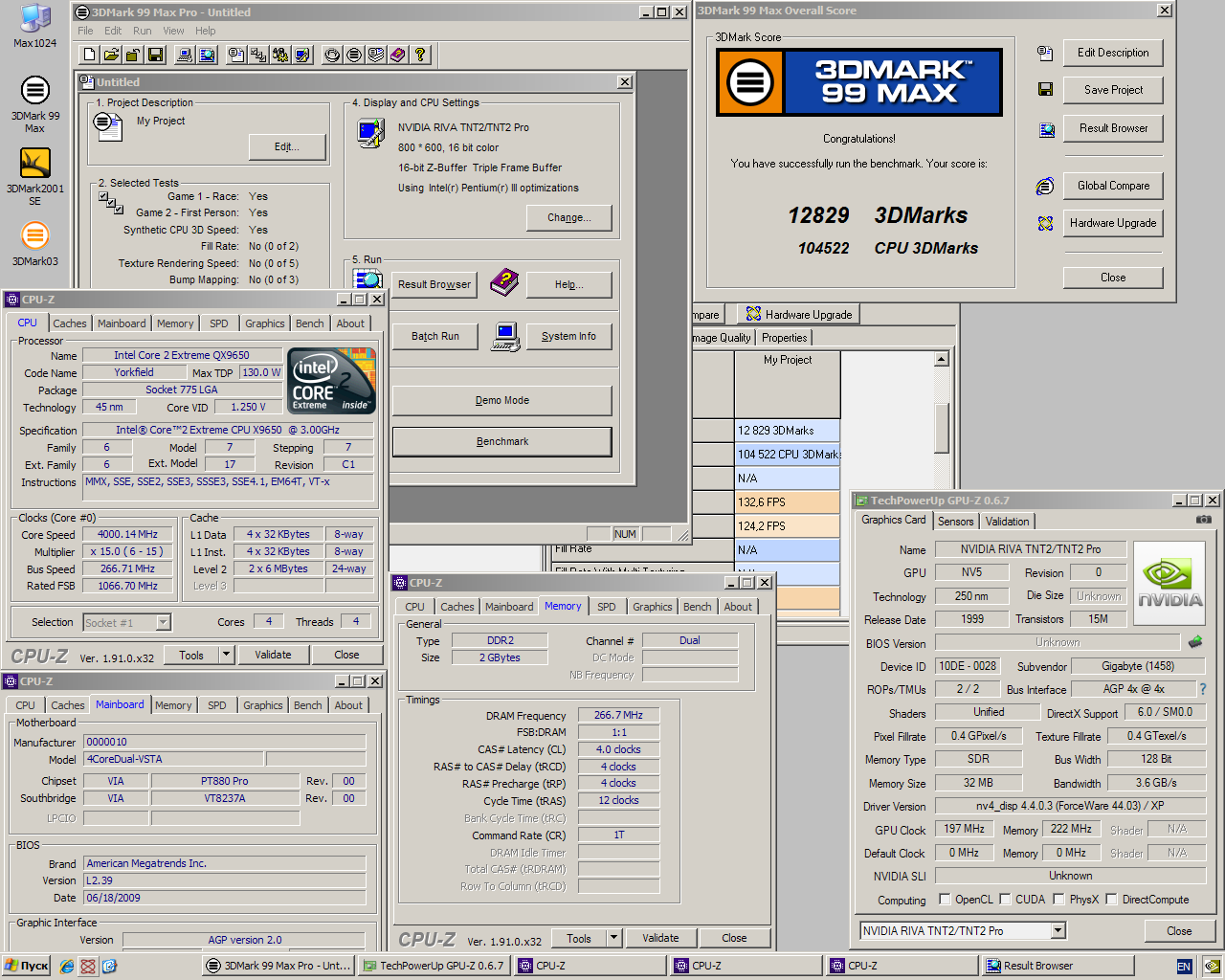Image resolution: width=1225 pixels, height=980 pixels.
Task: Open the Socket #1 selection dropdown in CPU-Z
Action: [163, 622]
